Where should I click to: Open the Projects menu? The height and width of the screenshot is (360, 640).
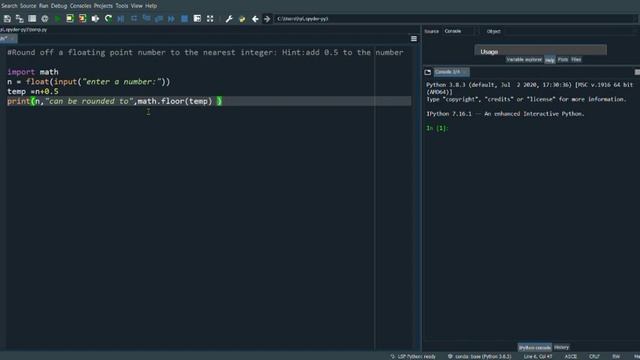point(103,6)
